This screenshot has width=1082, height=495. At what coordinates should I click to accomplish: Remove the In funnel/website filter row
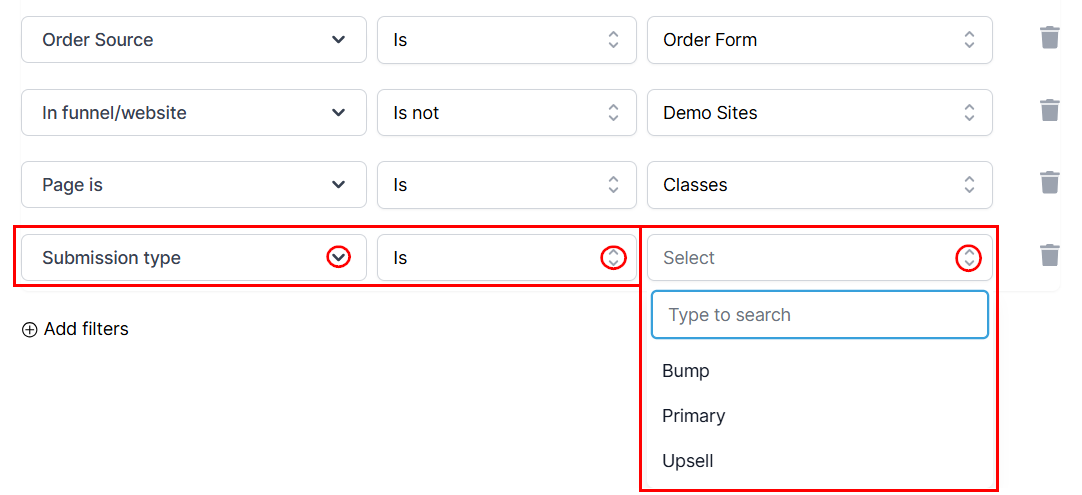pyautogui.click(x=1049, y=111)
